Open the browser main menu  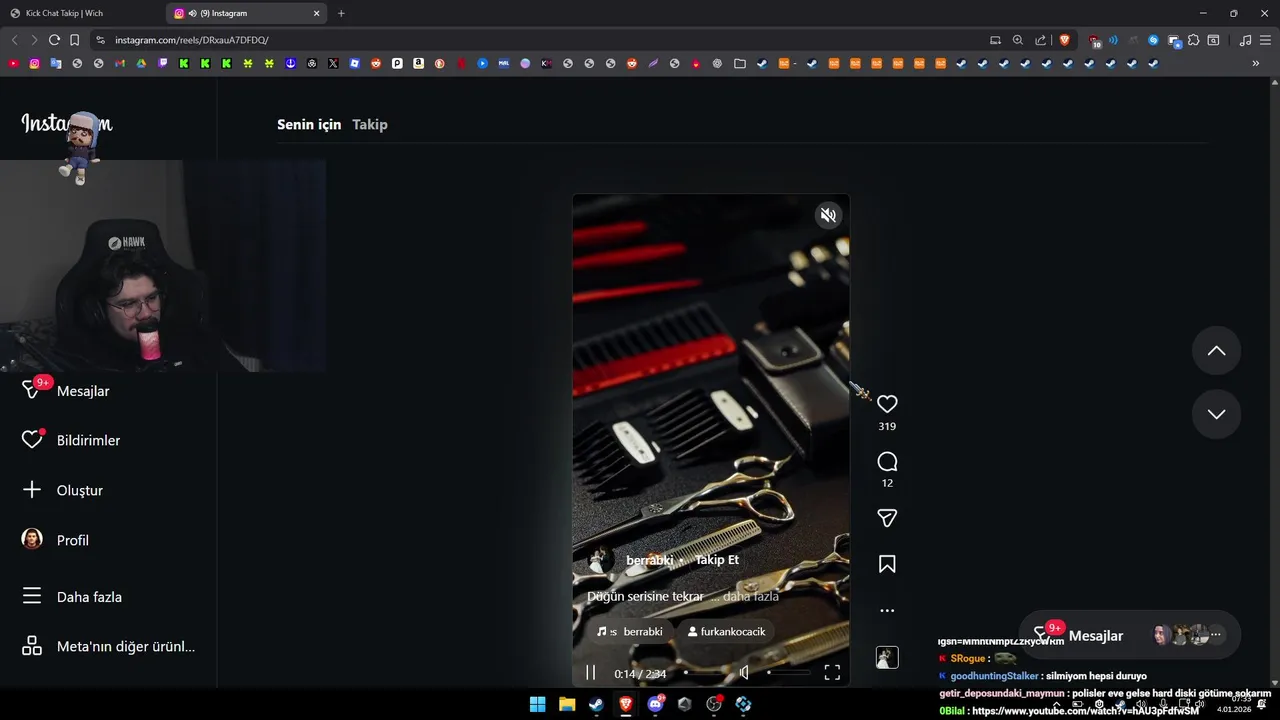point(1265,40)
